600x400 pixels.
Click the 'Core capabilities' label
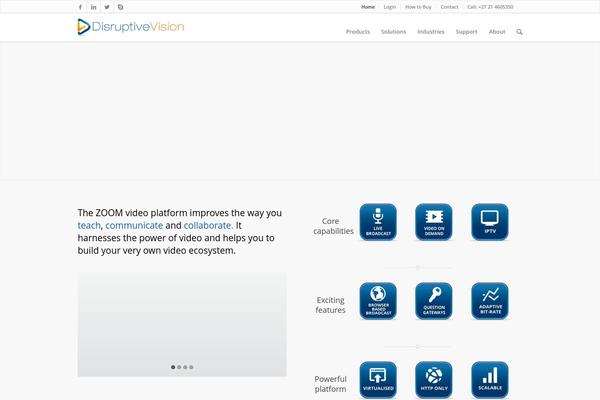click(x=333, y=226)
